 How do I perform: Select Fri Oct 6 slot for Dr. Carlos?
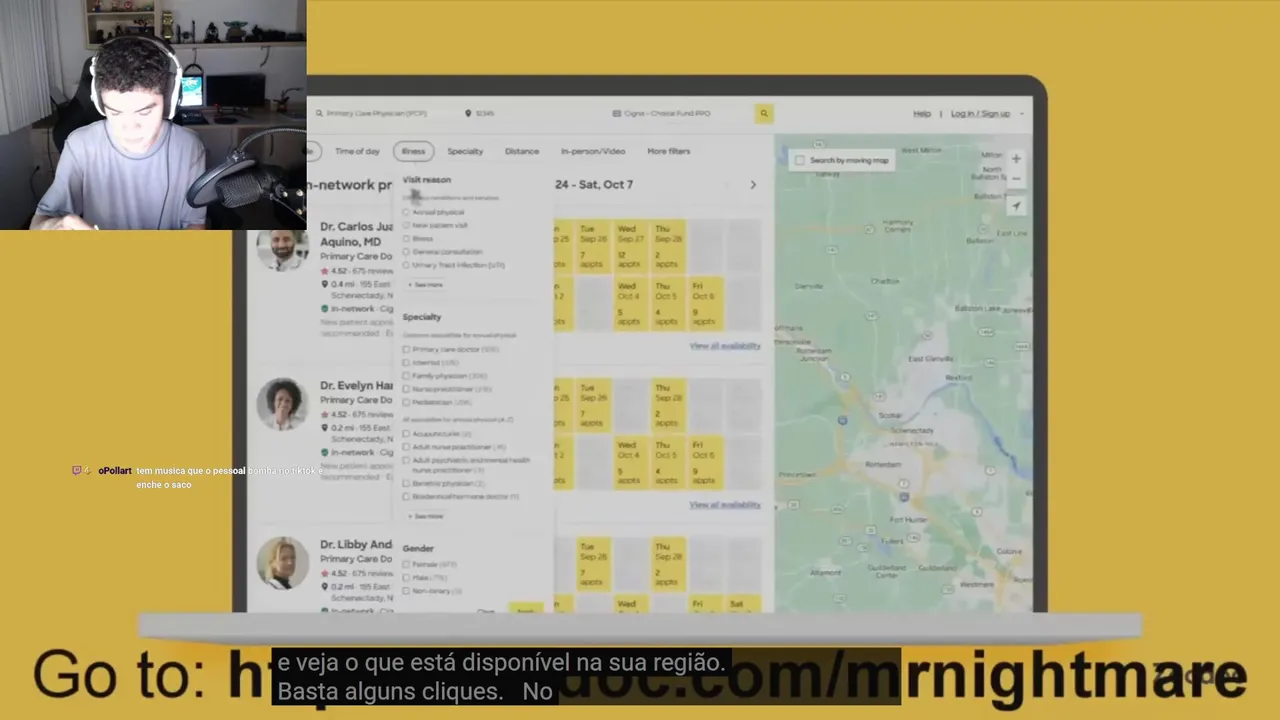click(705, 304)
